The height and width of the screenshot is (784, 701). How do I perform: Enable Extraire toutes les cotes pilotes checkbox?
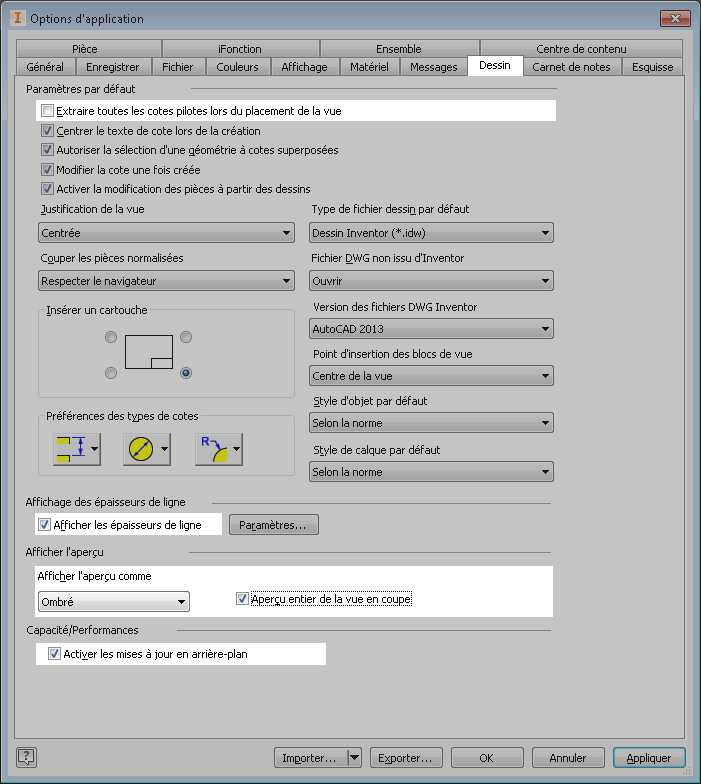click(48, 110)
